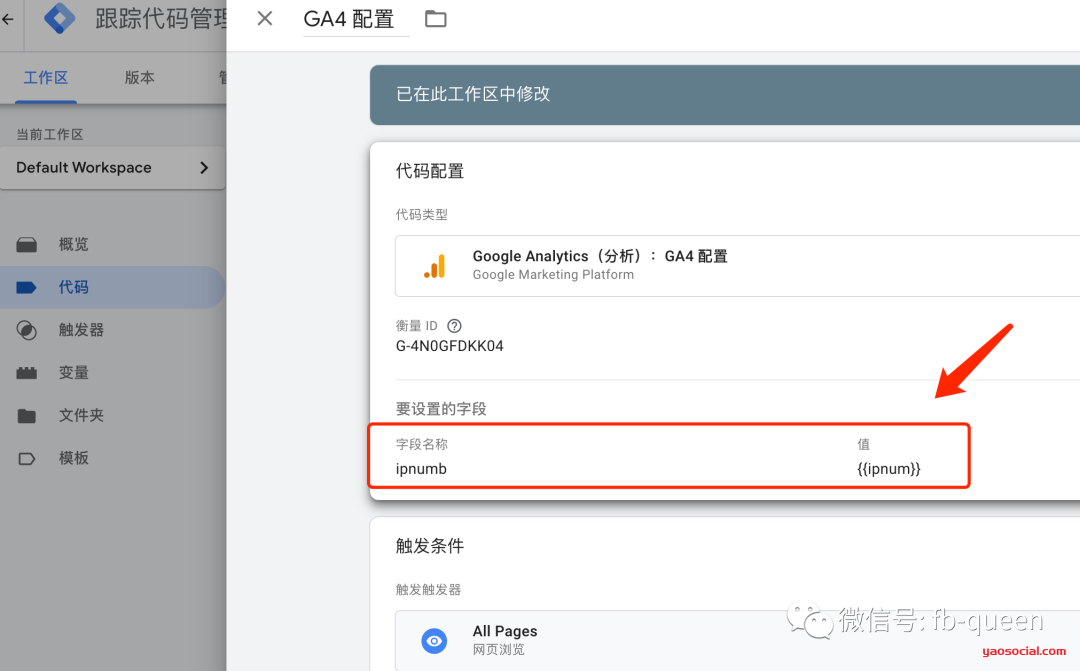Select the 代码 (Tags) sidebar icon
Image resolution: width=1080 pixels, height=671 pixels.
coord(27,287)
